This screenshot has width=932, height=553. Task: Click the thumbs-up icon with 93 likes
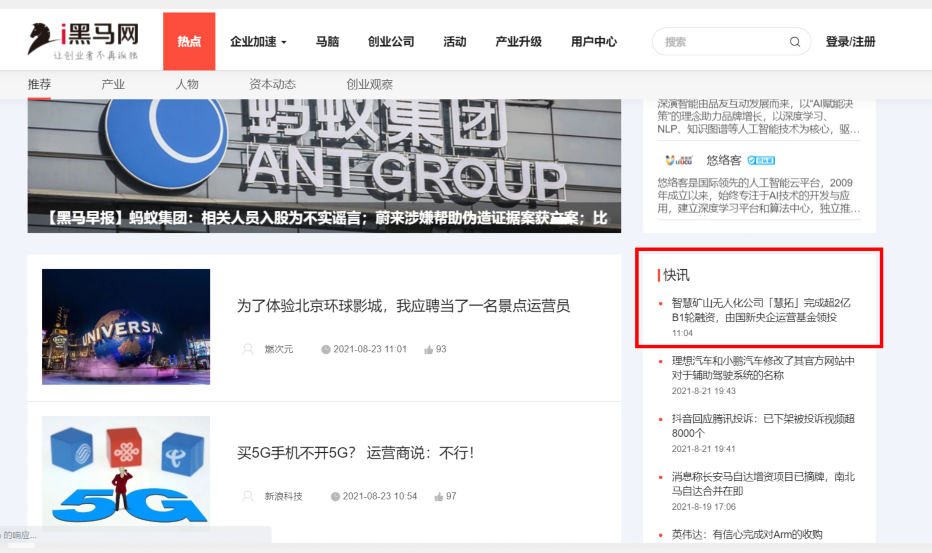click(x=428, y=350)
